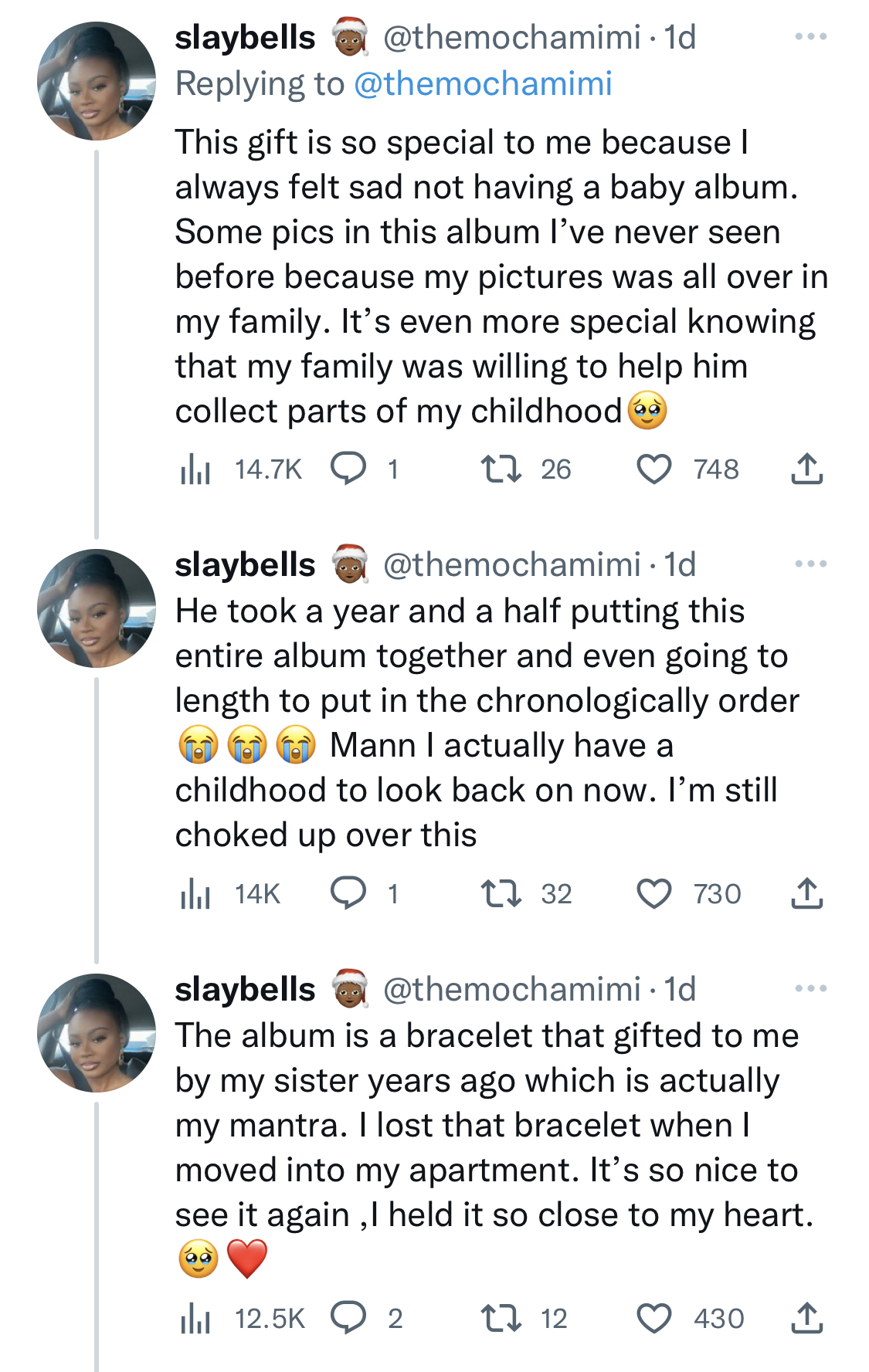The width and height of the screenshot is (869, 1372).
Task: Open more options on the second tweet
Action: coord(811,564)
